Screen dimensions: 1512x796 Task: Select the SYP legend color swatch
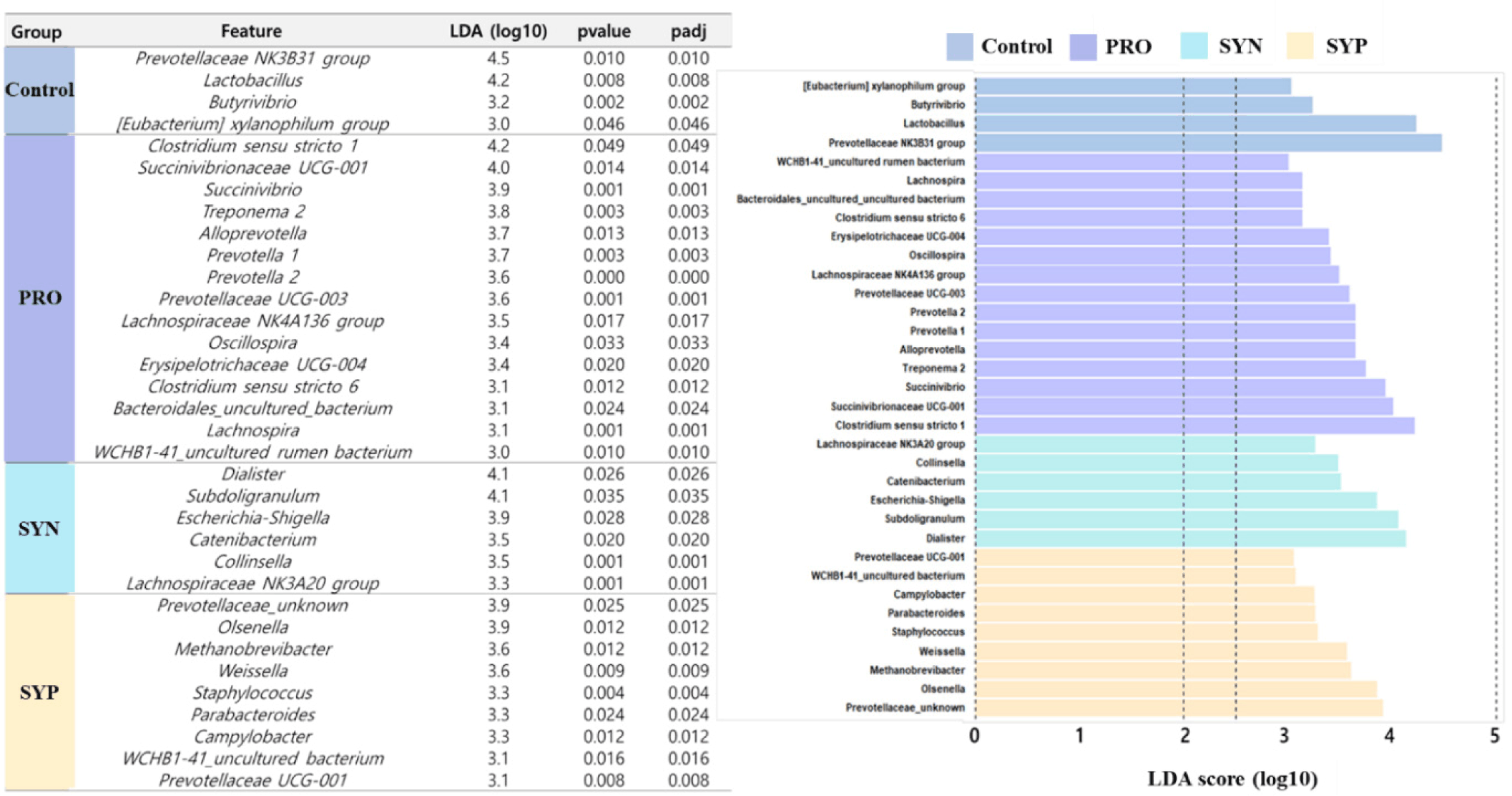1300,46
